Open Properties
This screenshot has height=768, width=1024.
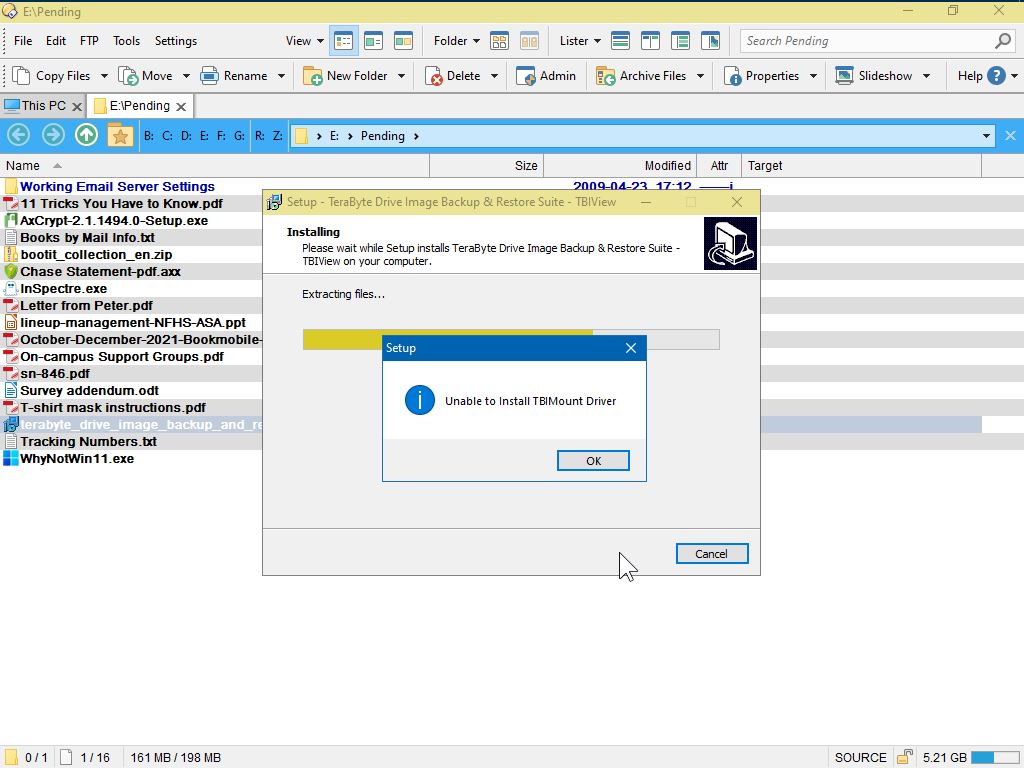761,76
